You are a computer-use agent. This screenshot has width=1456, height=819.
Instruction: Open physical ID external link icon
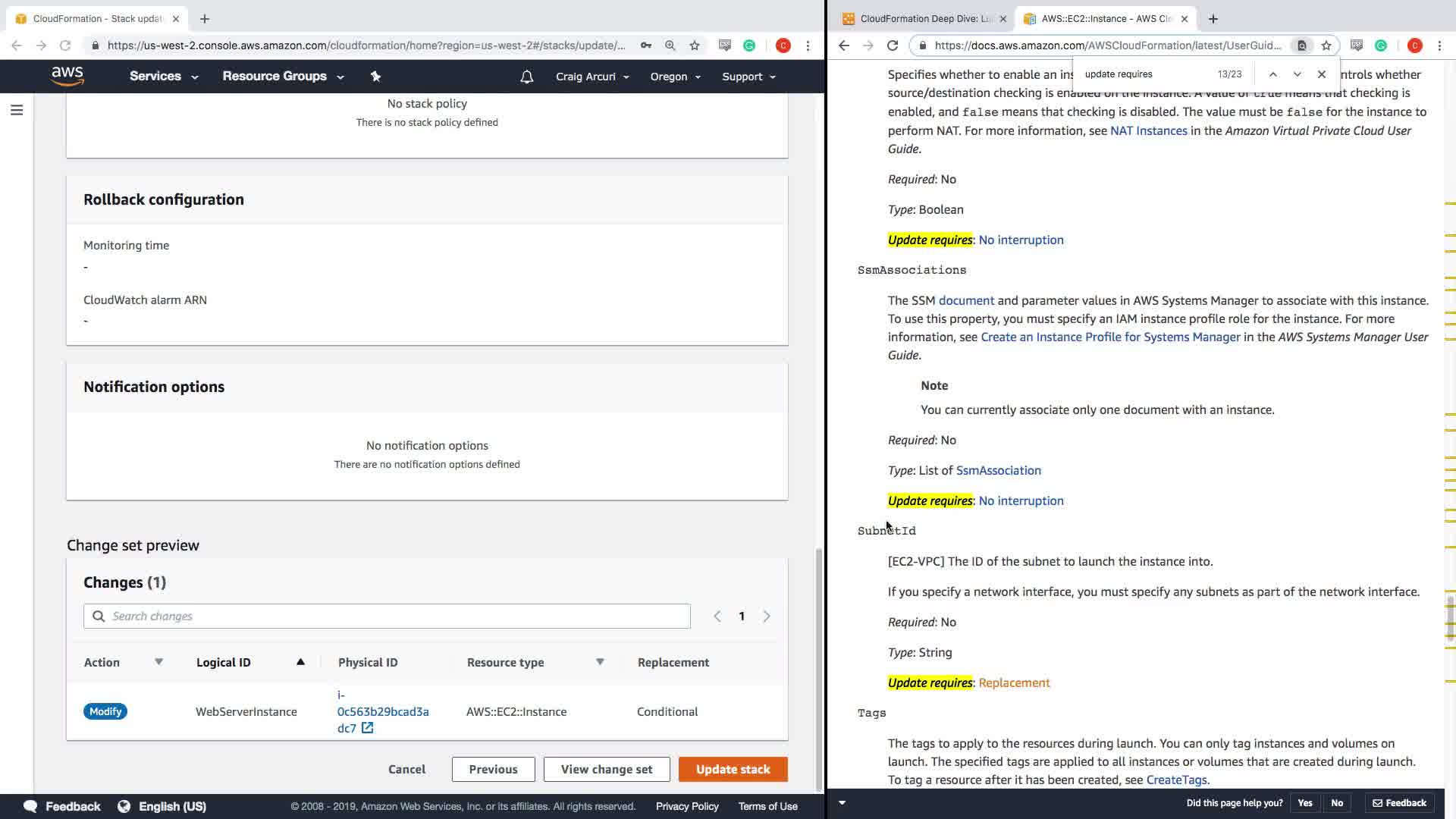367,728
